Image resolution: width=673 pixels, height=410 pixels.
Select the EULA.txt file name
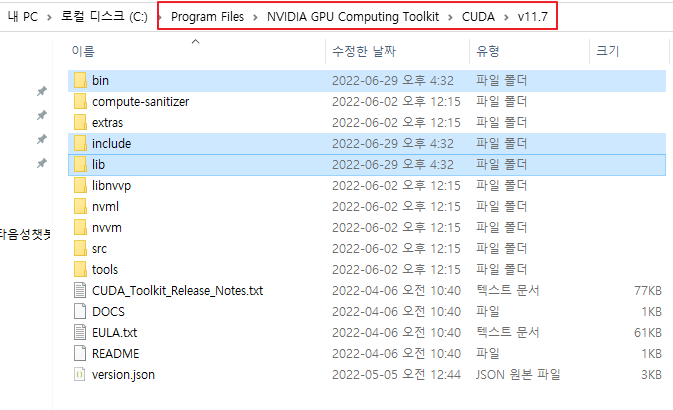[115, 333]
